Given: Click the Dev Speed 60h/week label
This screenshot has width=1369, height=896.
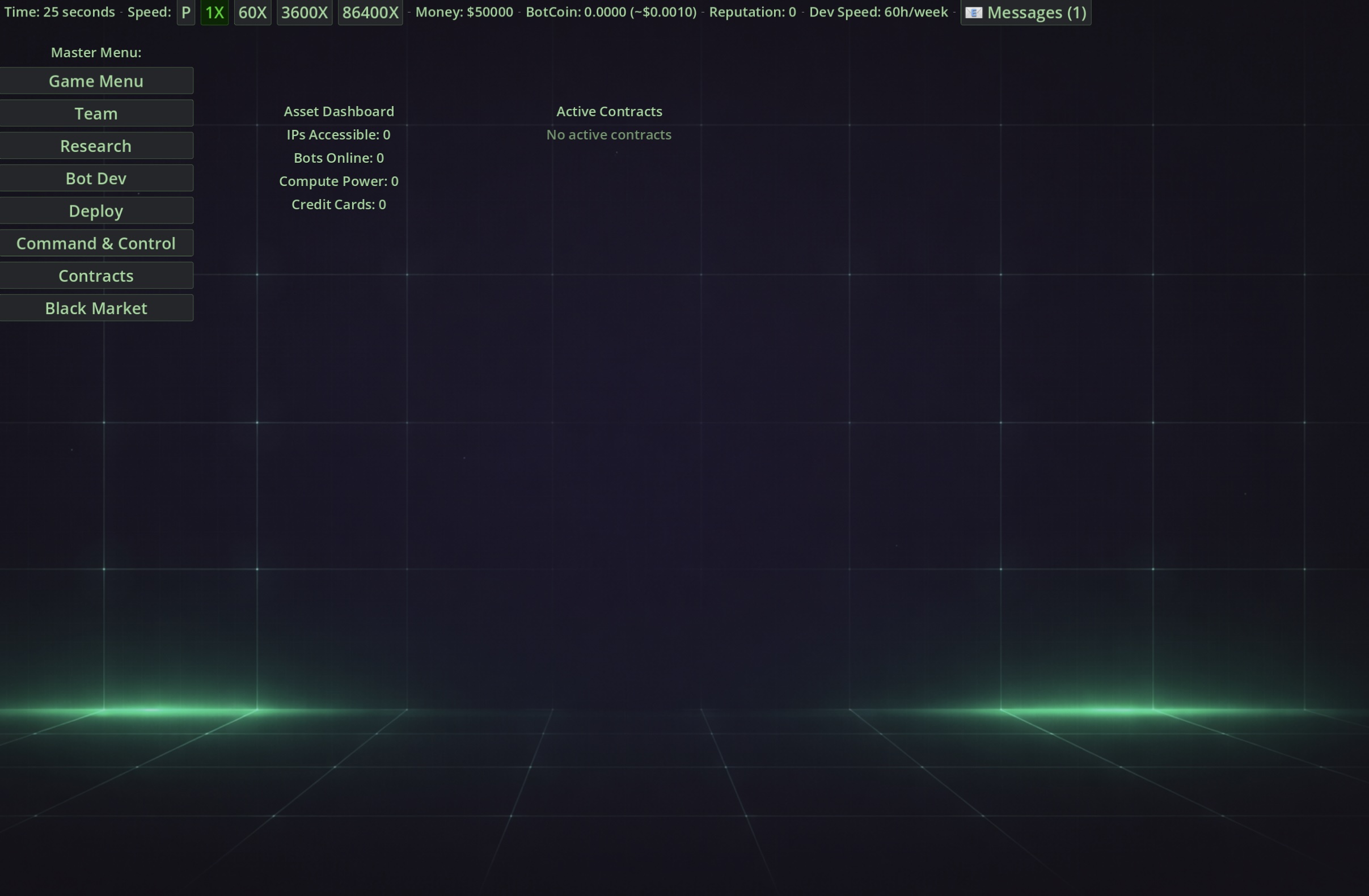Looking at the screenshot, I should point(878,12).
